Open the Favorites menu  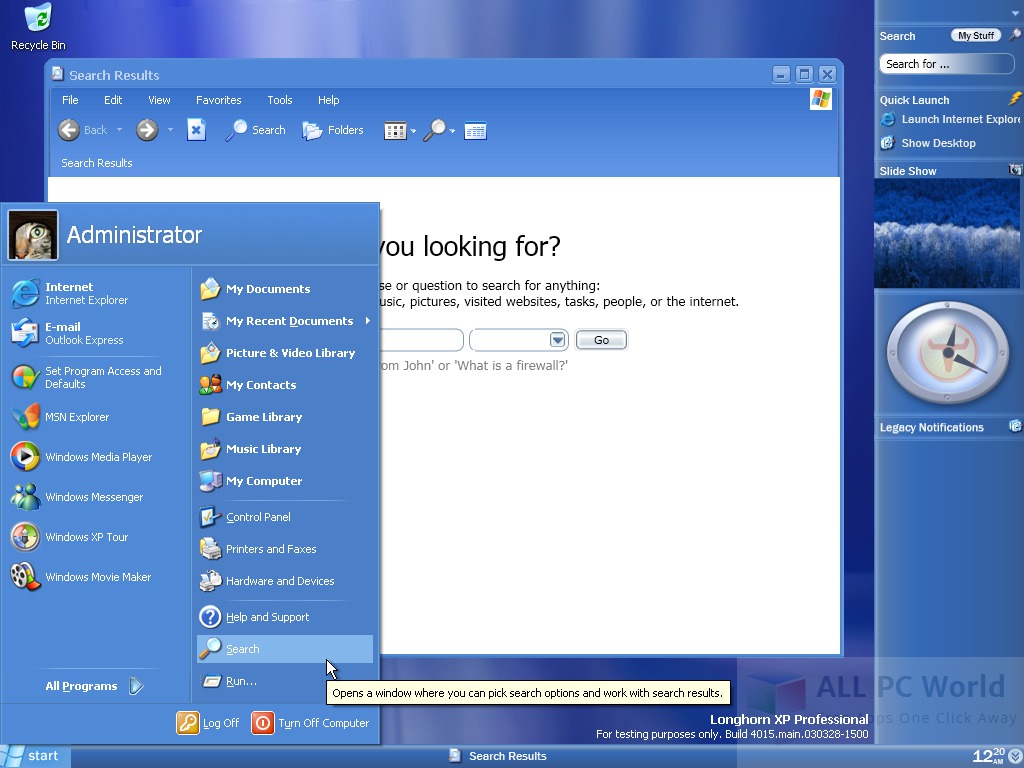click(x=218, y=100)
